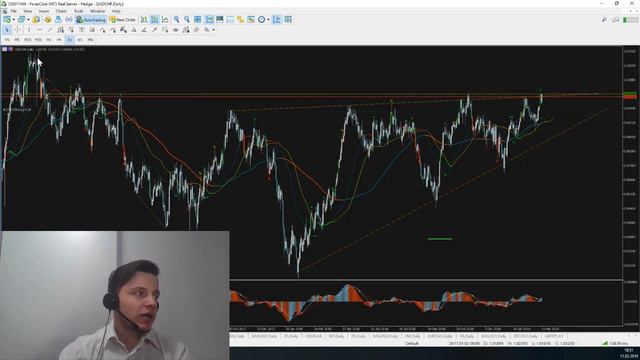This screenshot has width=640, height=360.
Task: Tile chart windows with grid icon
Action: click(198, 20)
